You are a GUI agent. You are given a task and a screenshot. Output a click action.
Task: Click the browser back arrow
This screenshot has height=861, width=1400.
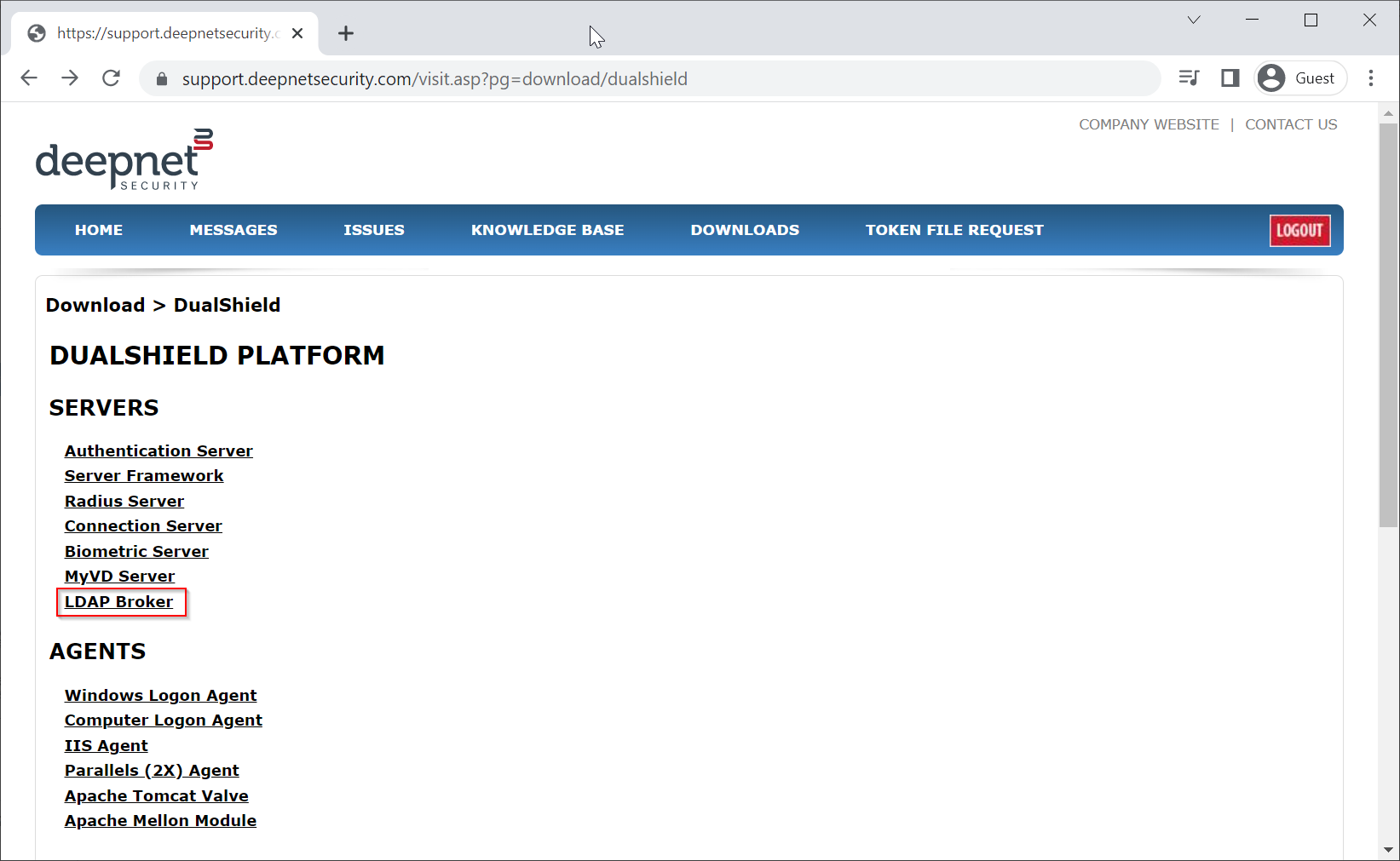tap(29, 78)
